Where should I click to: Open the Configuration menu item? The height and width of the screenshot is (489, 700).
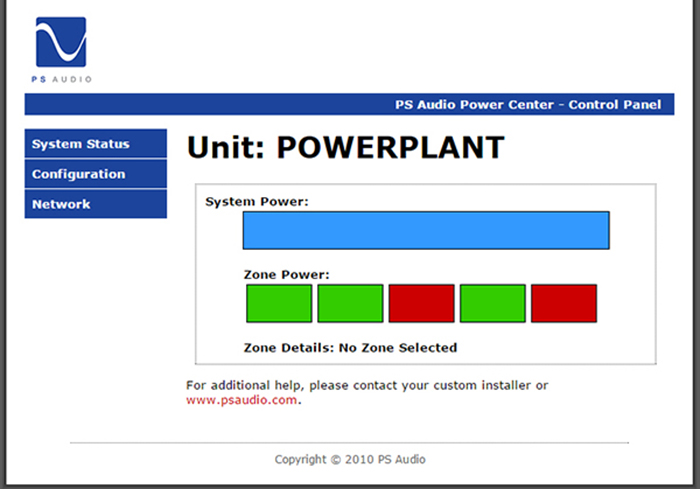pos(96,174)
